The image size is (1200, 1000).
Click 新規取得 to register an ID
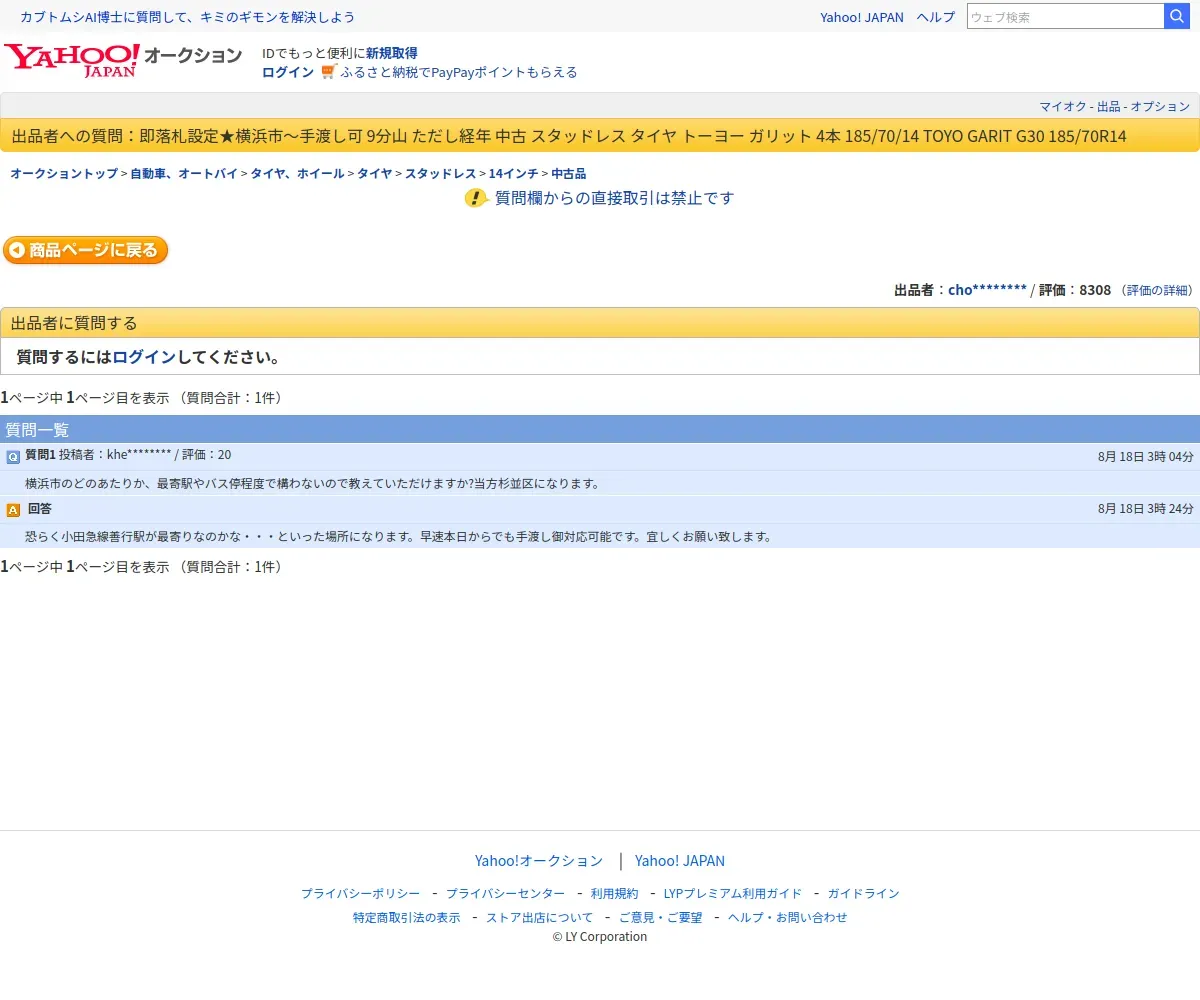tap(392, 53)
